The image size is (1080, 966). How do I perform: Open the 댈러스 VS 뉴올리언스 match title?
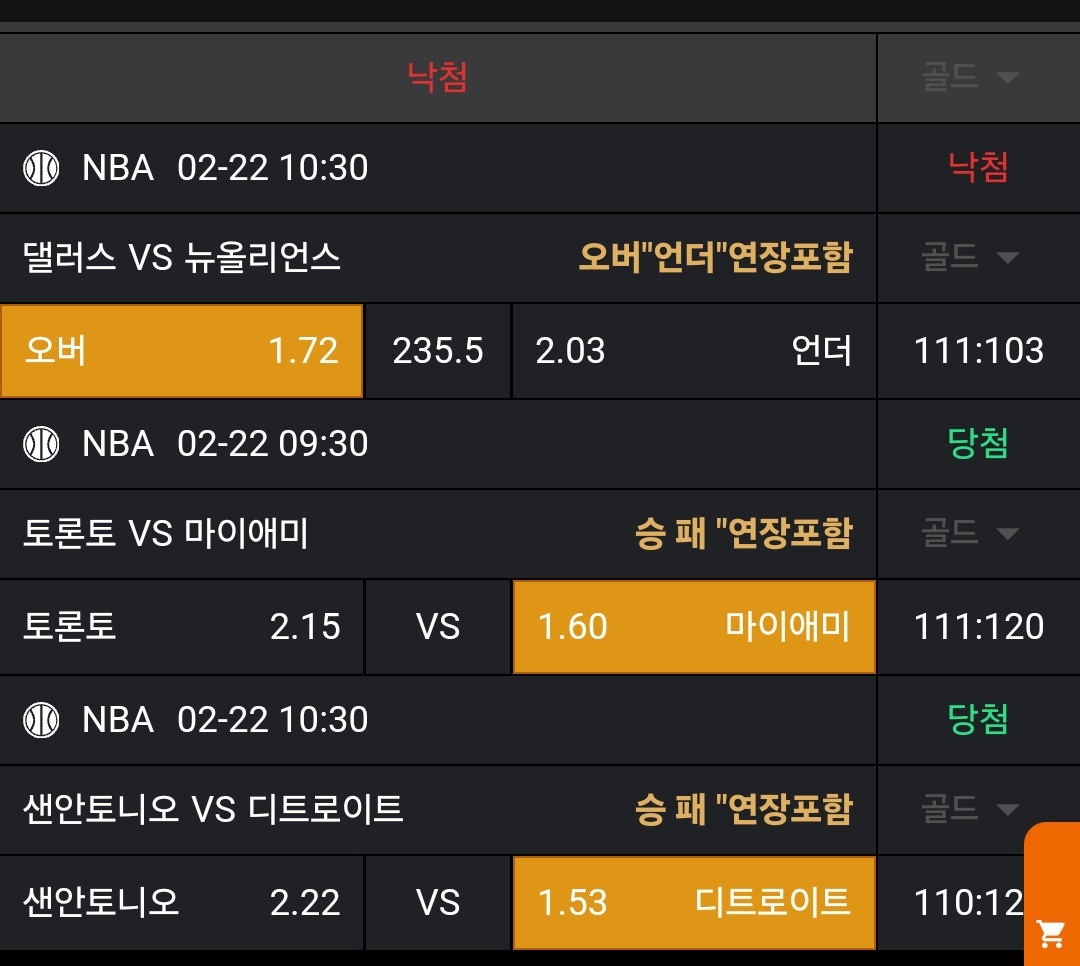pyautogui.click(x=182, y=258)
